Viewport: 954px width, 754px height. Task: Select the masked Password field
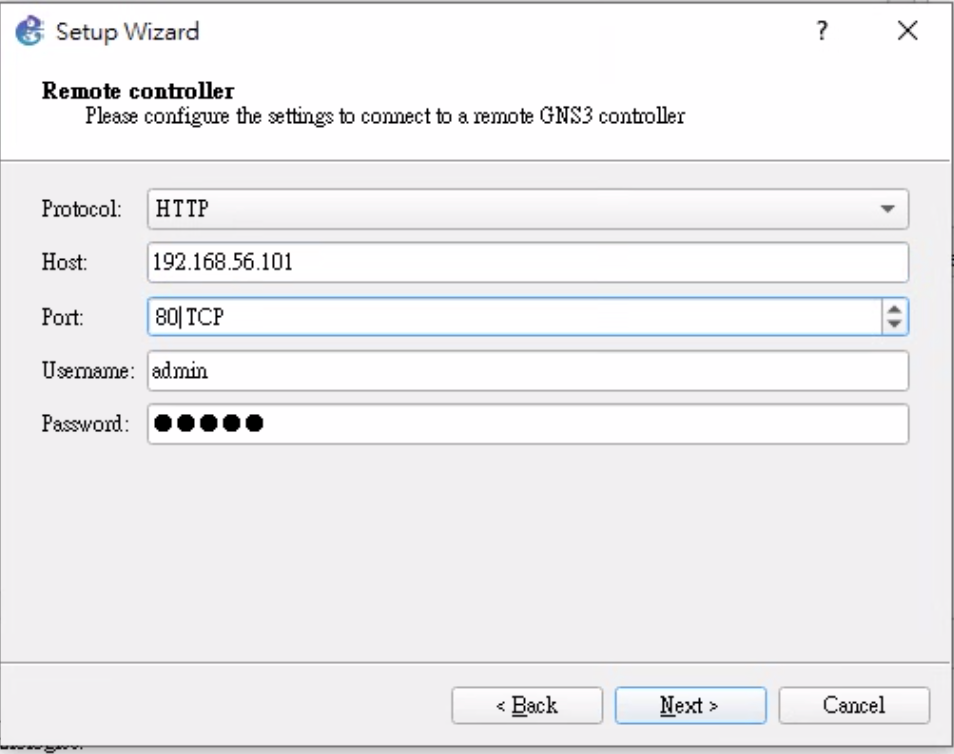coord(527,424)
